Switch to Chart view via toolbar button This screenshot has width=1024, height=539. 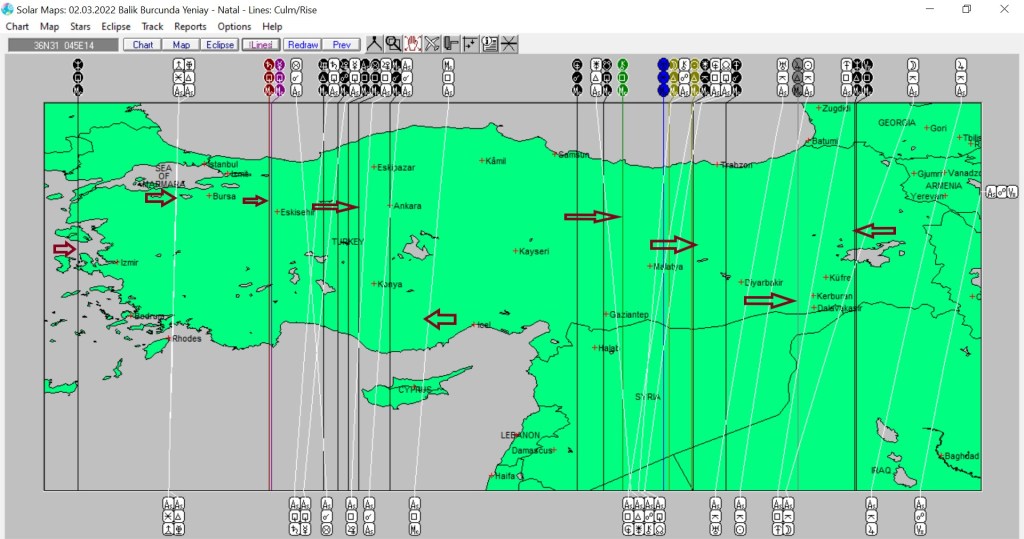coord(143,45)
